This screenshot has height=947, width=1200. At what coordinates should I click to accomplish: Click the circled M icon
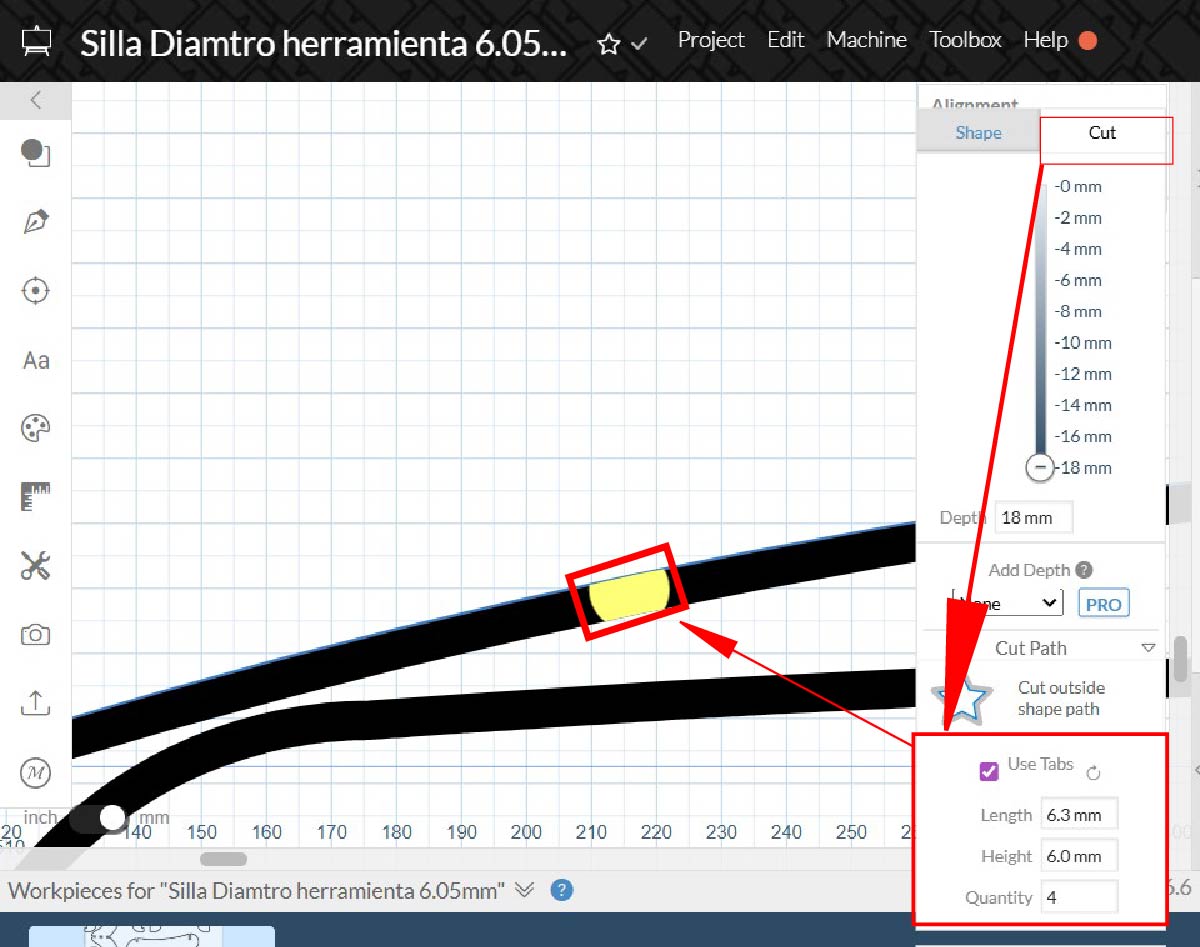click(36, 772)
